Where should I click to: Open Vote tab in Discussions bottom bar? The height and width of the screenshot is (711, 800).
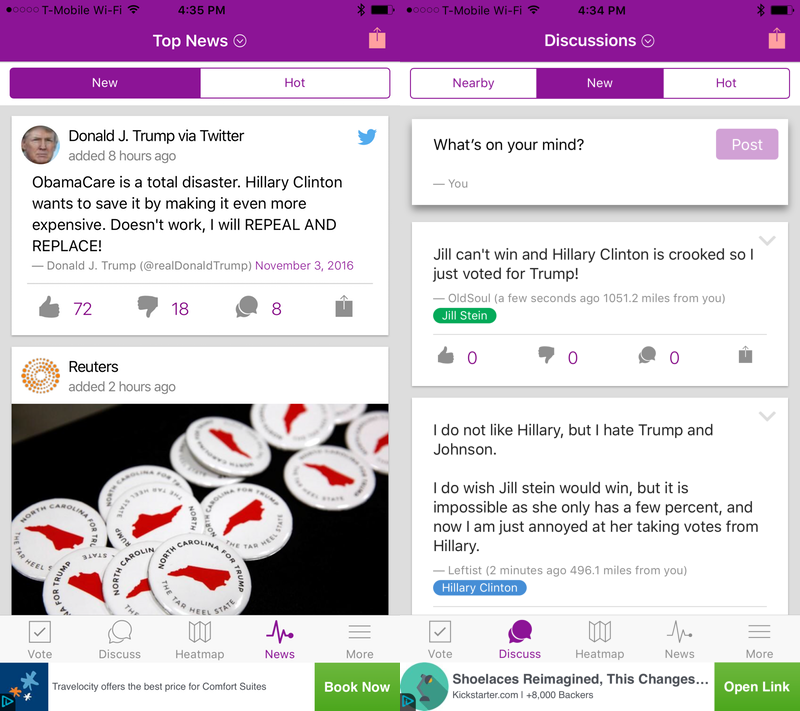coord(440,640)
